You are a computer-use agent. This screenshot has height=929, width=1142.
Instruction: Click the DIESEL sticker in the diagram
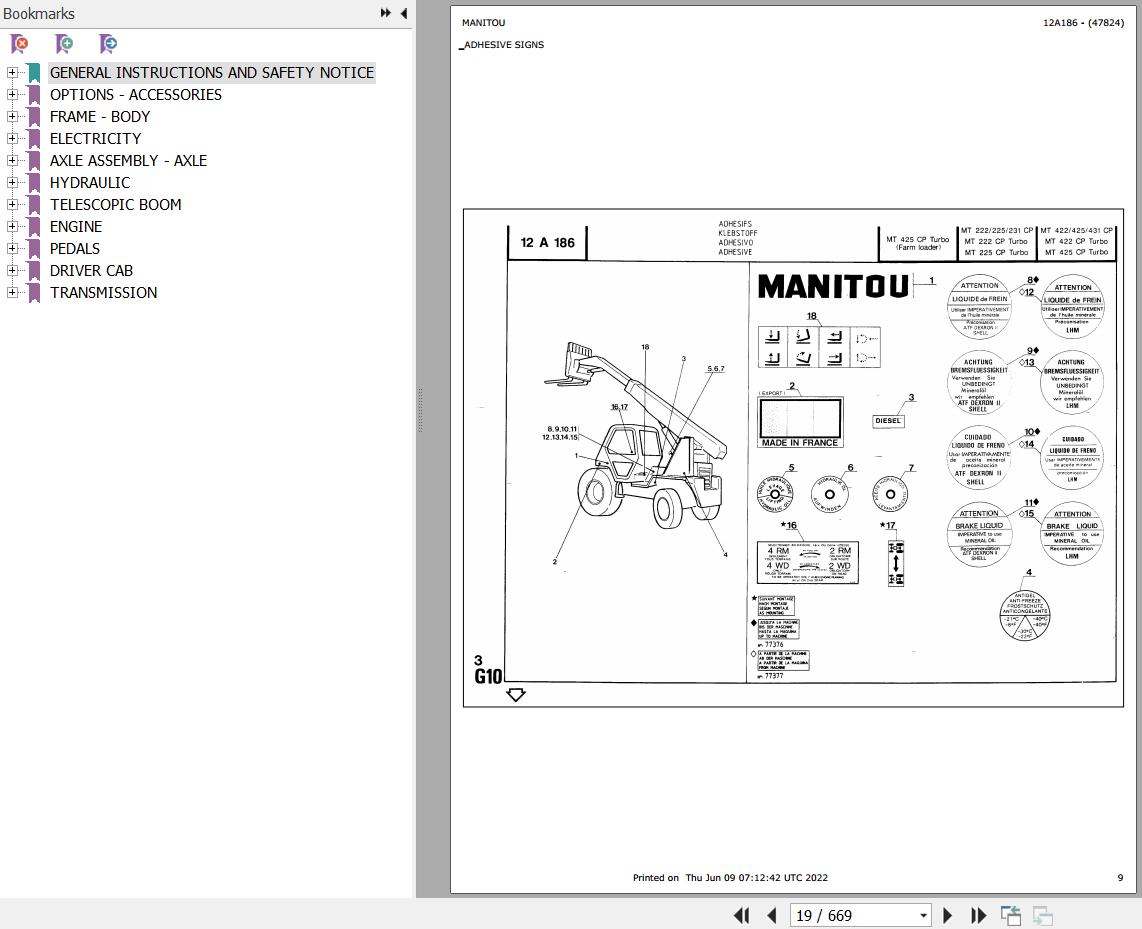(x=888, y=421)
